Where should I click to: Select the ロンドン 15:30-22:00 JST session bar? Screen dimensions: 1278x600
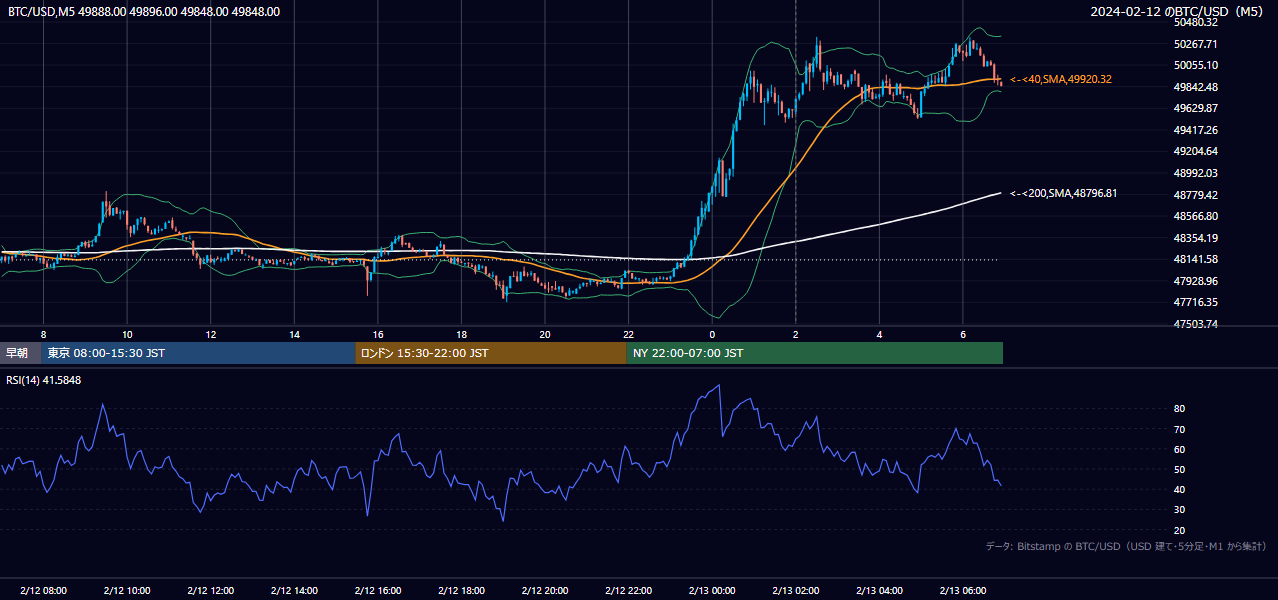[491, 353]
